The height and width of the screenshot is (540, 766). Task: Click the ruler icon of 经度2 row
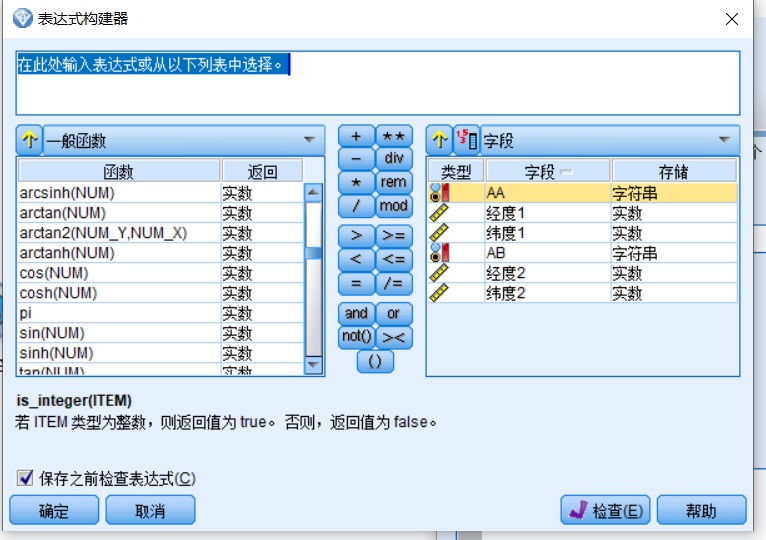pyautogui.click(x=439, y=273)
